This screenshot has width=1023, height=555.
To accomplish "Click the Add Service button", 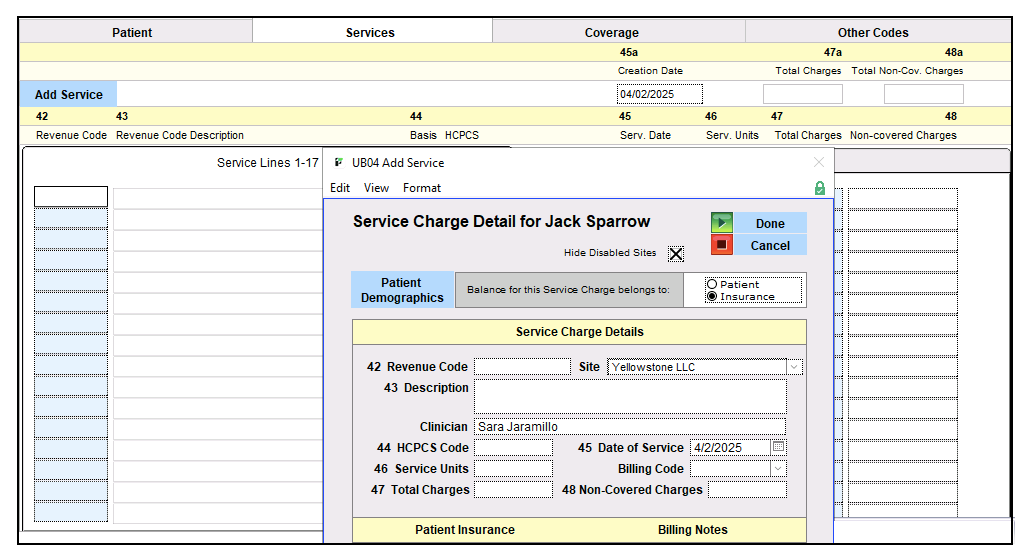I will coord(69,95).
